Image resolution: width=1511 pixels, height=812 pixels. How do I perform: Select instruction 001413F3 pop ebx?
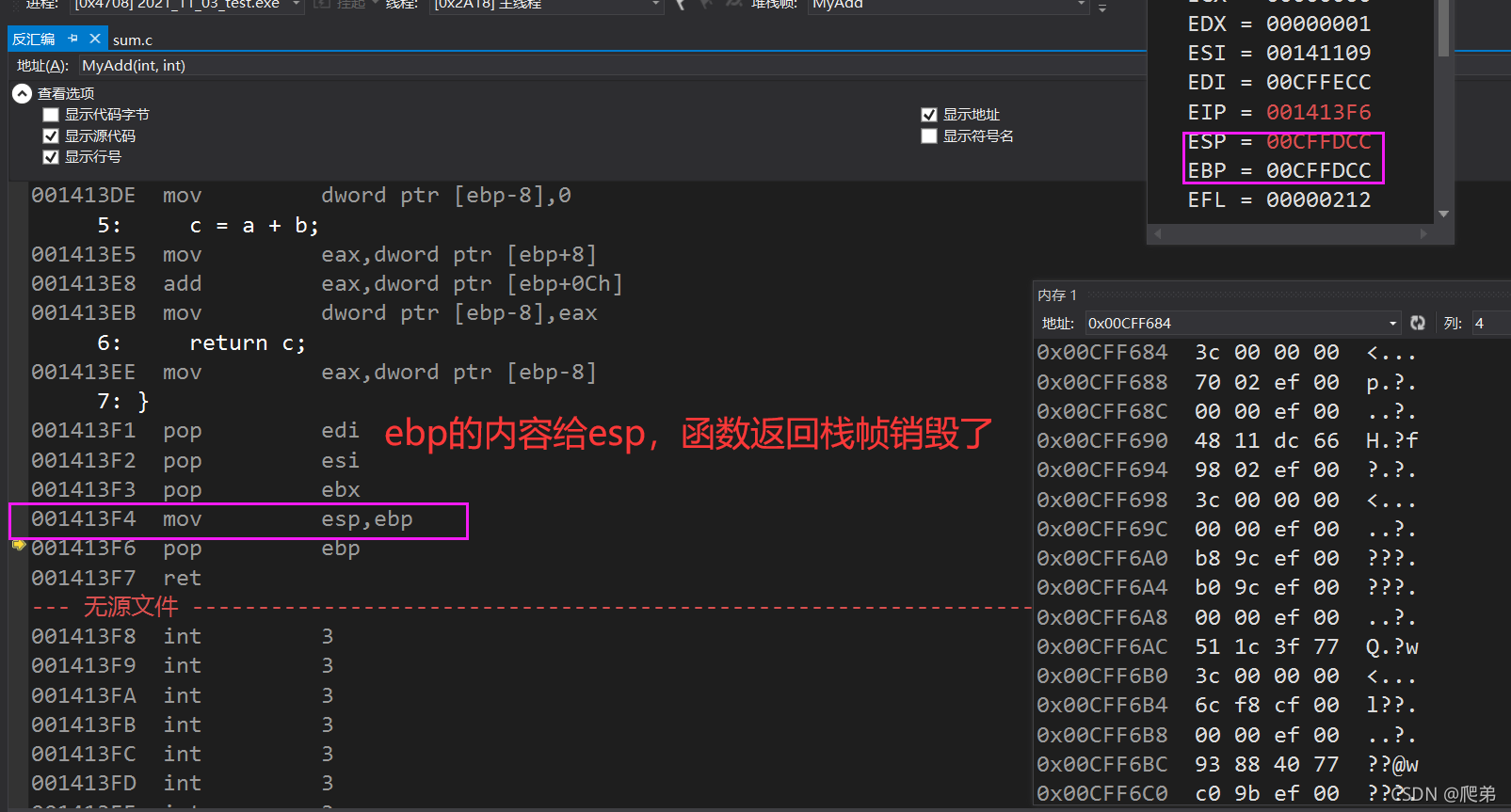196,490
